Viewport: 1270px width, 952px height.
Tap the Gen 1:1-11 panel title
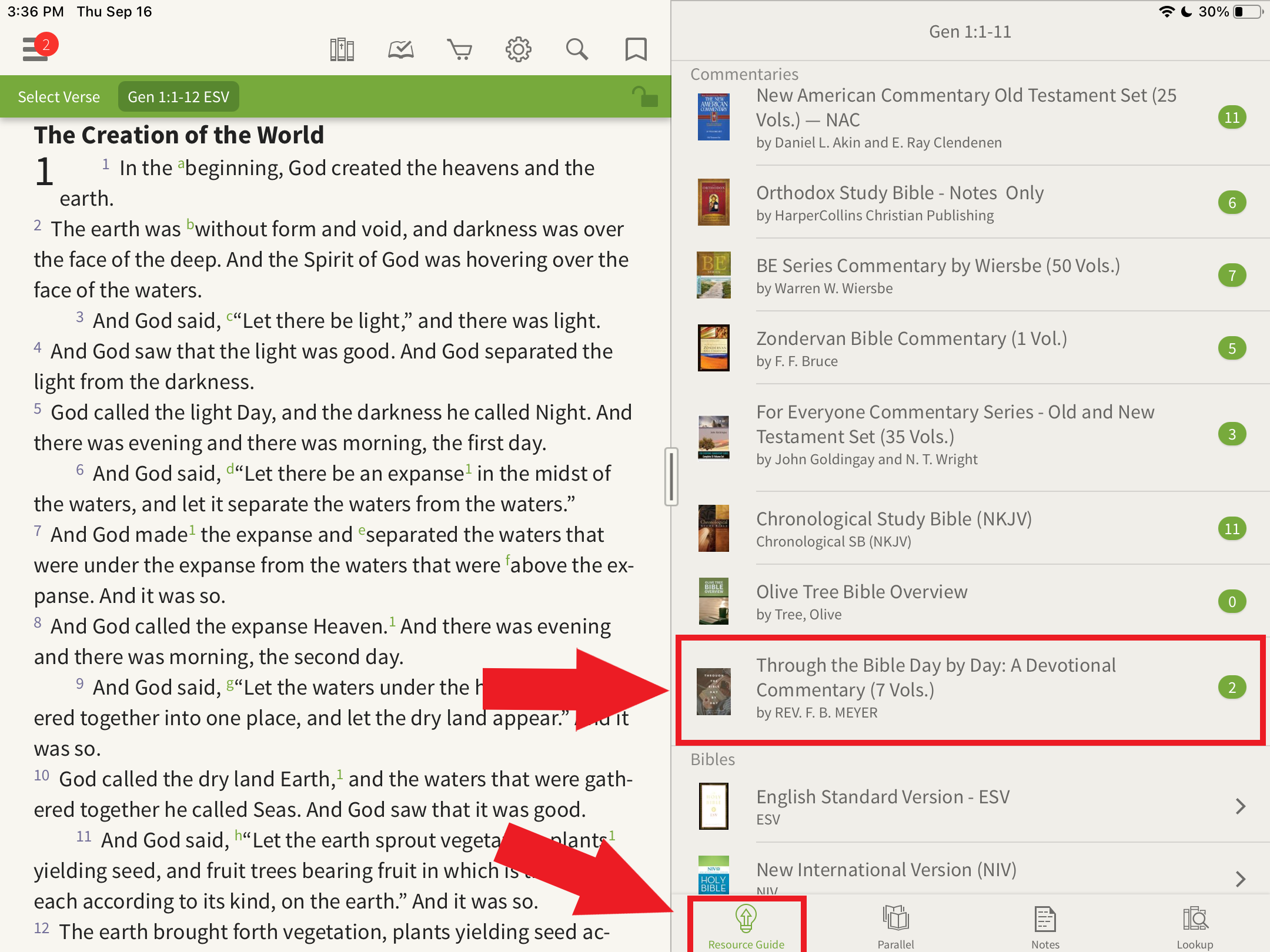pyautogui.click(x=970, y=32)
